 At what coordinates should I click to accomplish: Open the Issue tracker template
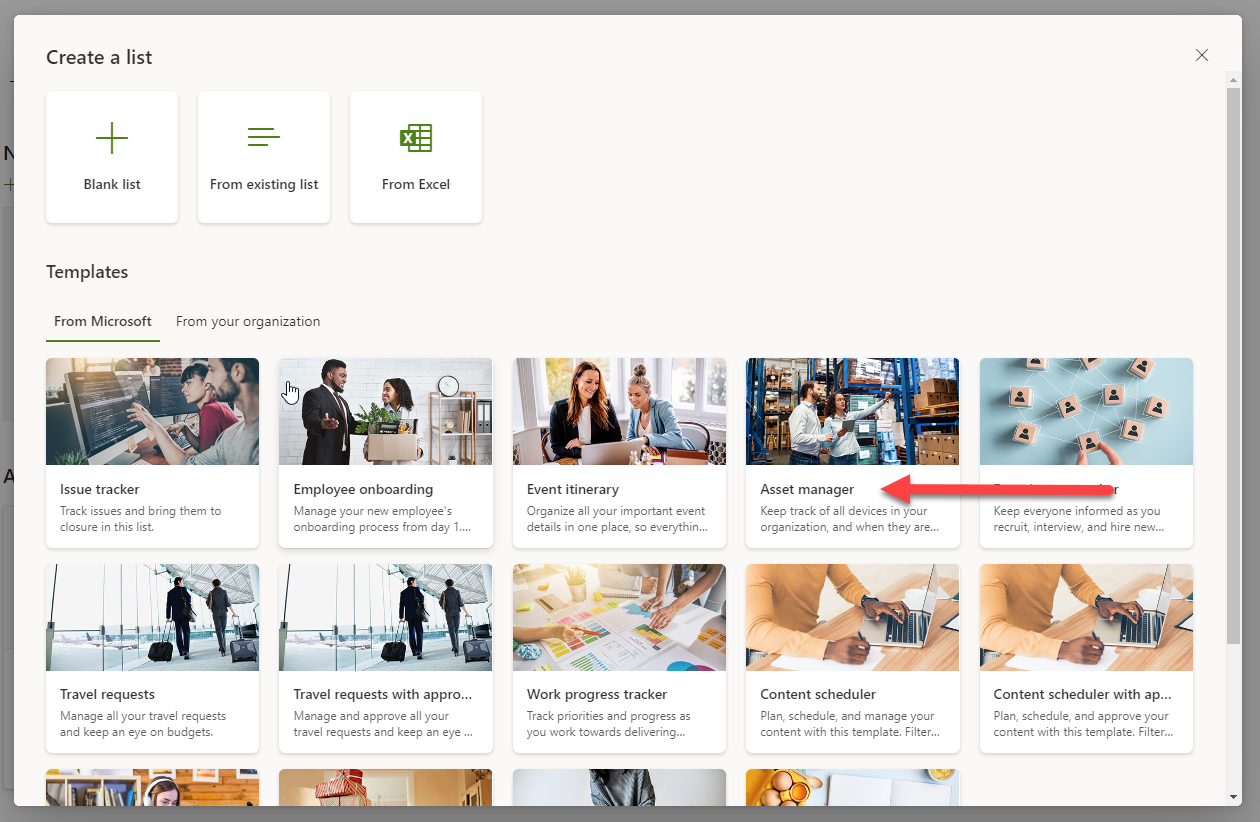[152, 452]
